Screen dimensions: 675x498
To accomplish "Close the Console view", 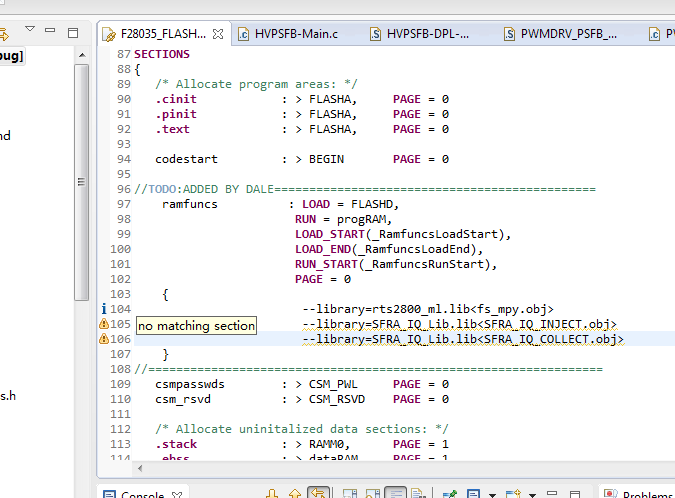I will pos(178,494).
